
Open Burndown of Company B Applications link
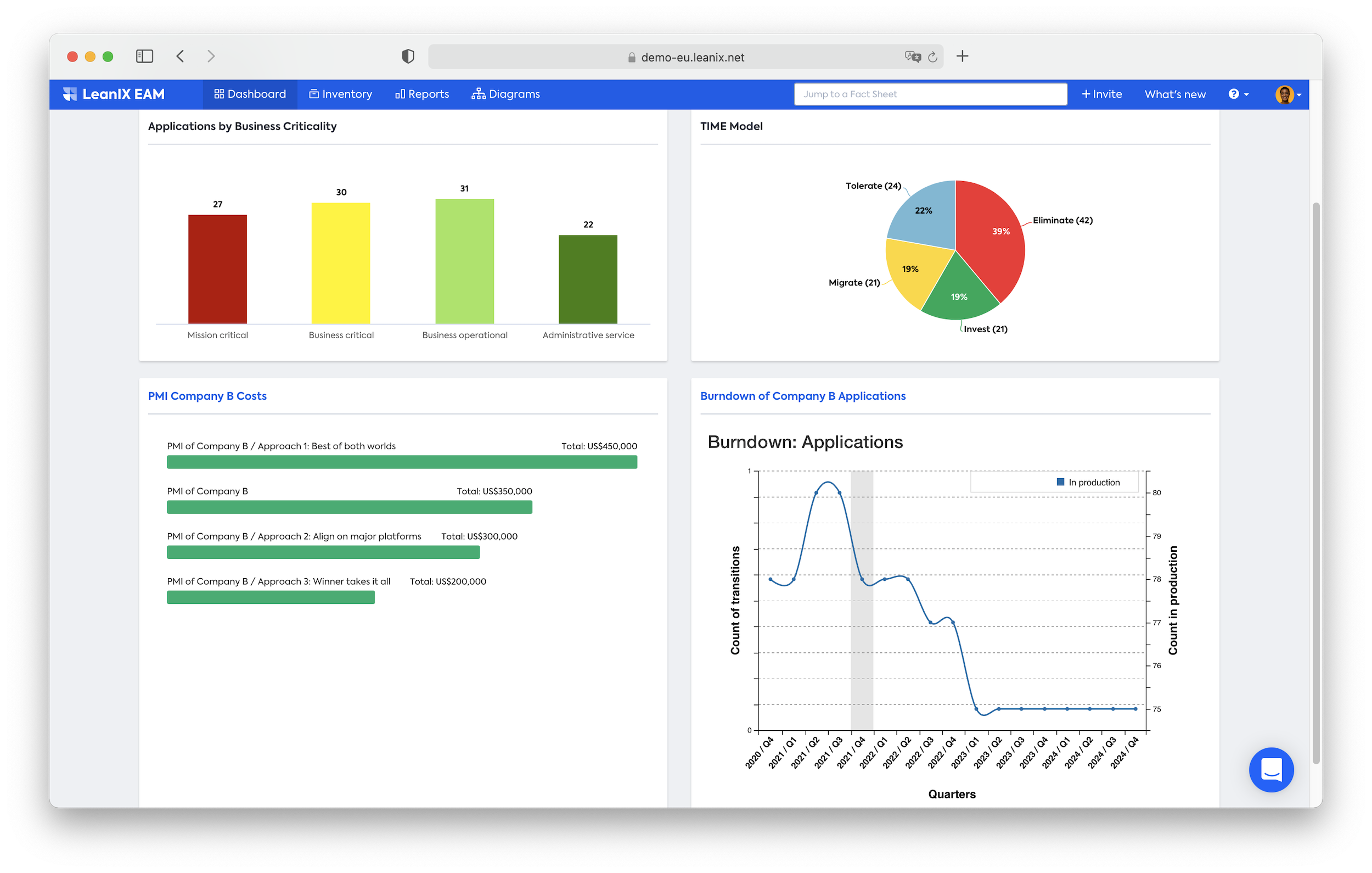(x=802, y=396)
